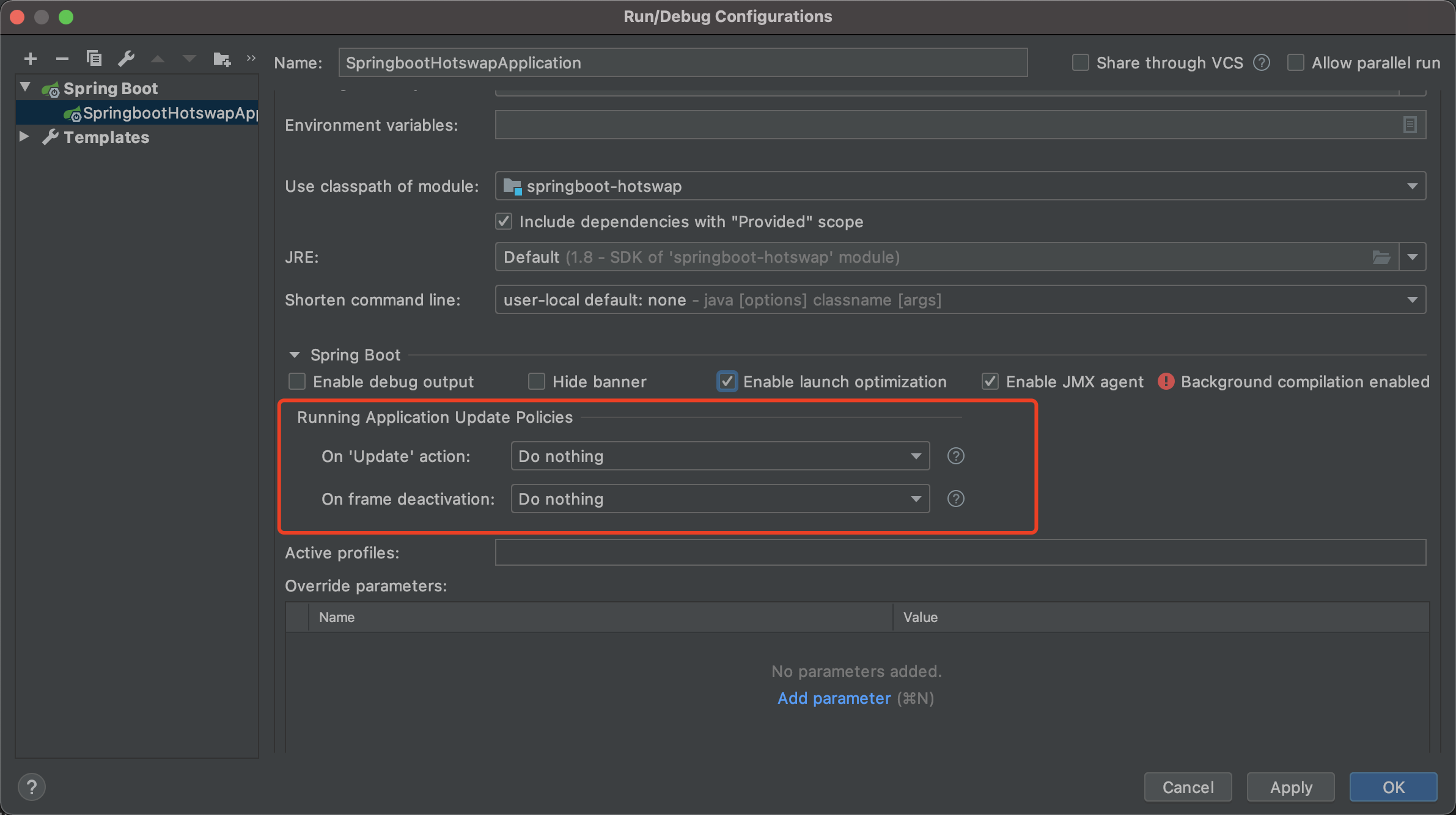Enable 'Include dependencies with Provided scope'

[504, 221]
